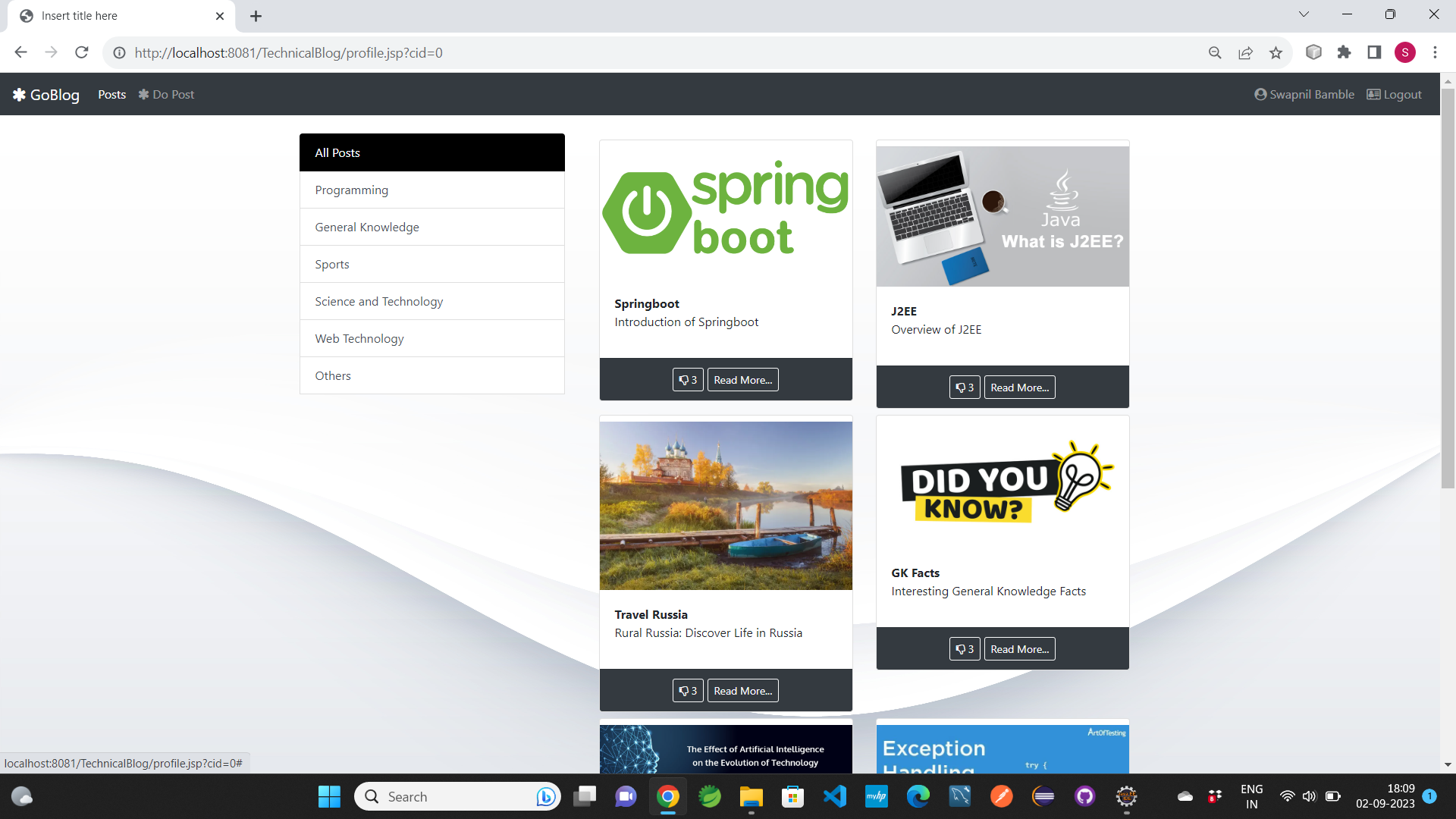Viewport: 1456px width, 819px height.
Task: Click Read More on Travel Russia post
Action: [x=742, y=691]
